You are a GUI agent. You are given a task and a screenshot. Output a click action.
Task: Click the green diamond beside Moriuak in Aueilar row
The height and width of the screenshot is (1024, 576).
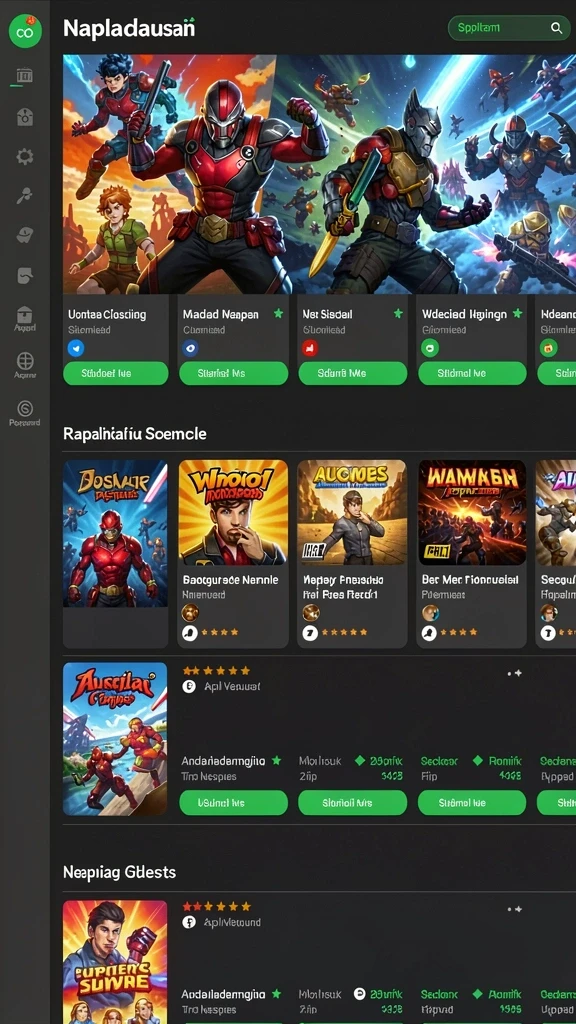pos(359,761)
